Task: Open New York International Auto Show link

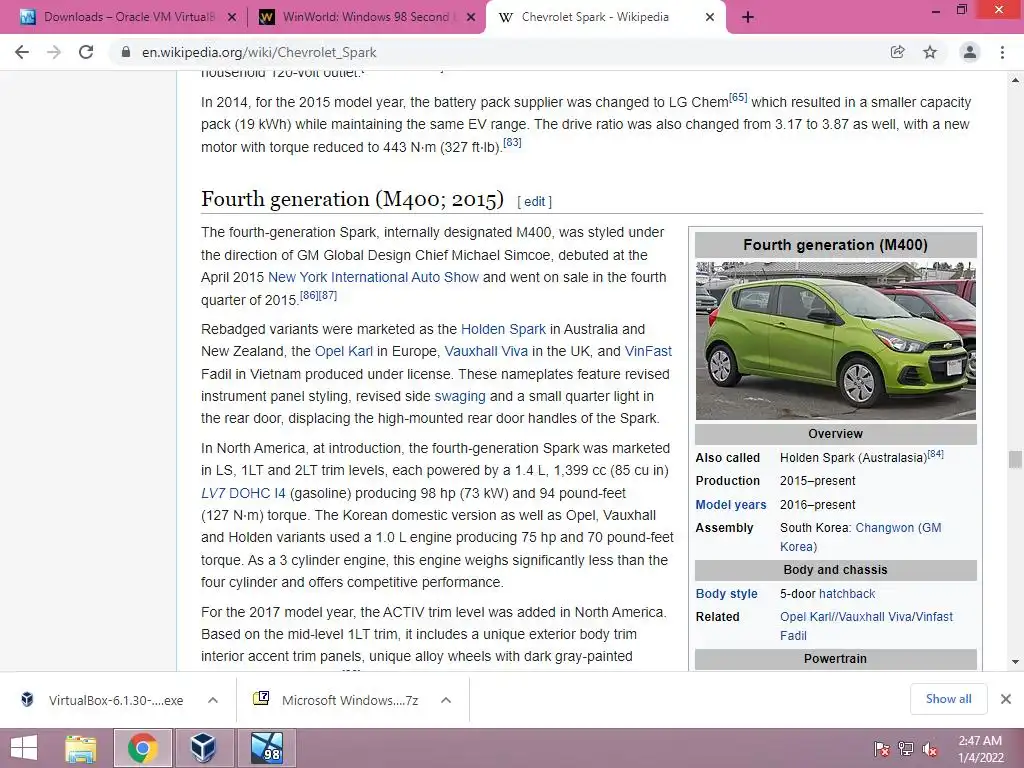Action: (x=374, y=277)
